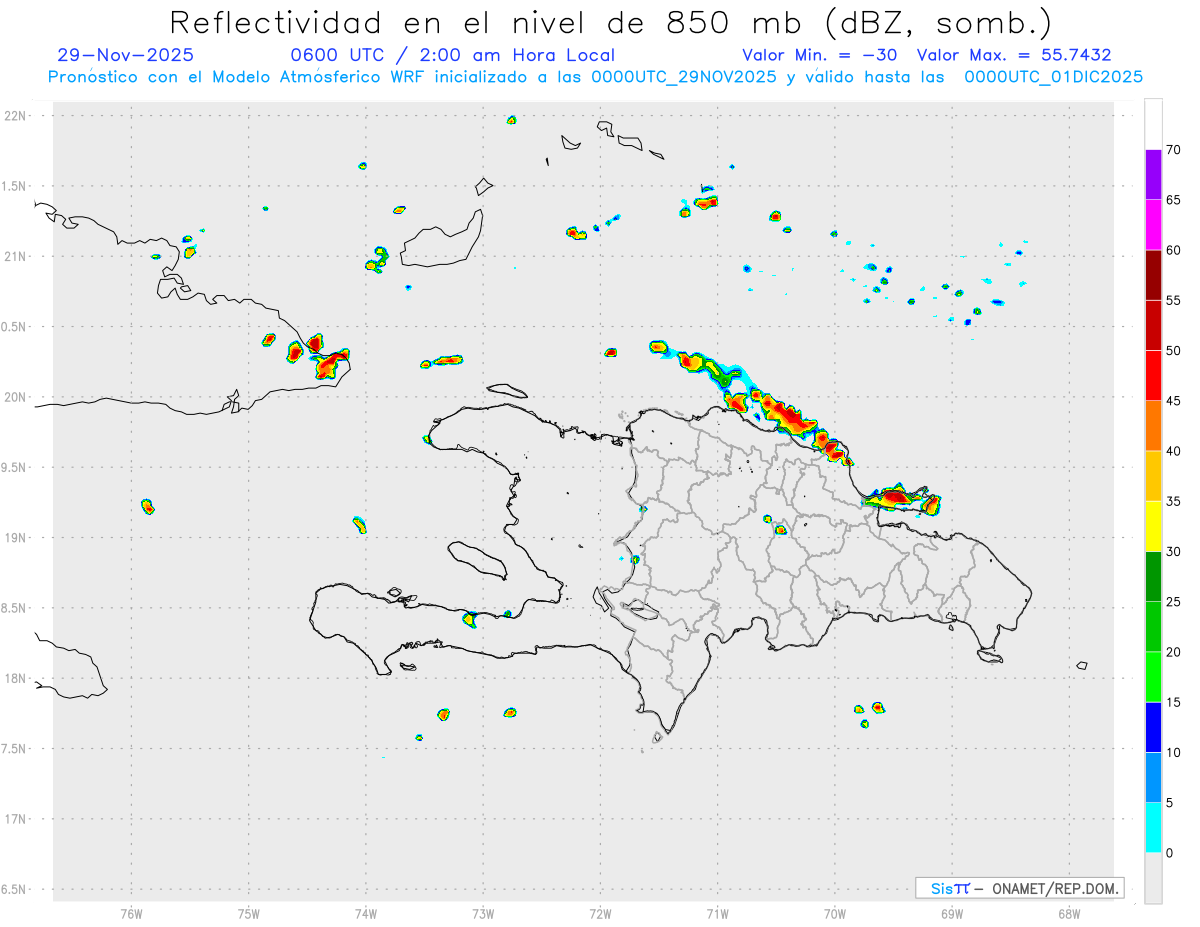
Task: Click the longitude label "74W"
Action: tap(365, 913)
